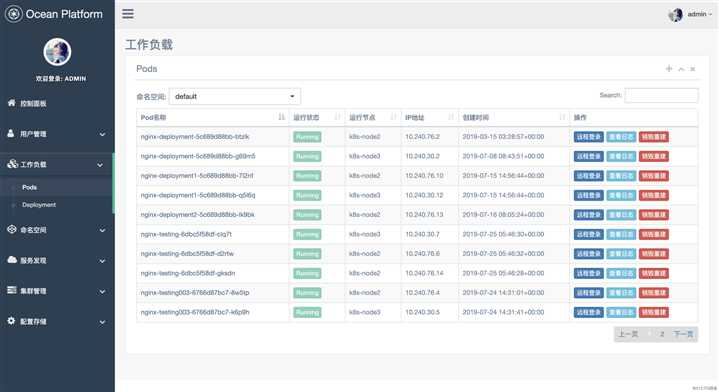The height and width of the screenshot is (392, 719).
Task: Click 查看日志 for pod 10.240.76.6
Action: click(621, 254)
